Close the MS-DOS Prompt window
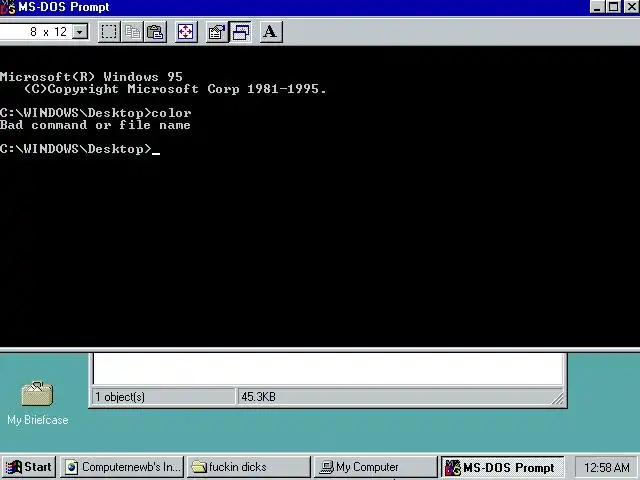The width and height of the screenshot is (640, 480). [x=631, y=7]
